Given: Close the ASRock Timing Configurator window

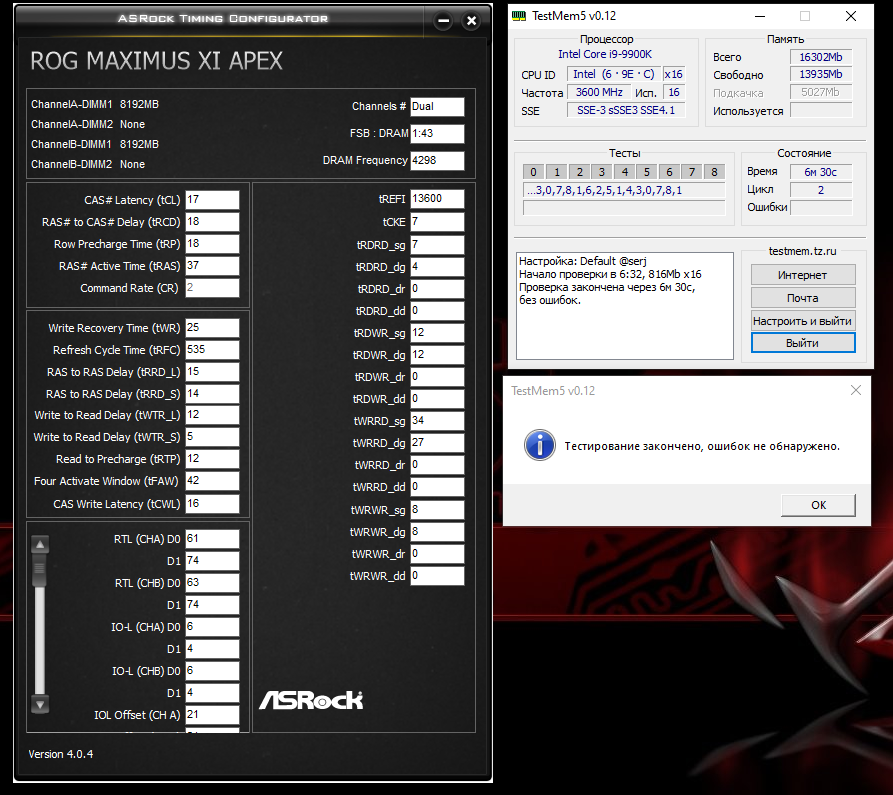Looking at the screenshot, I should [x=472, y=21].
